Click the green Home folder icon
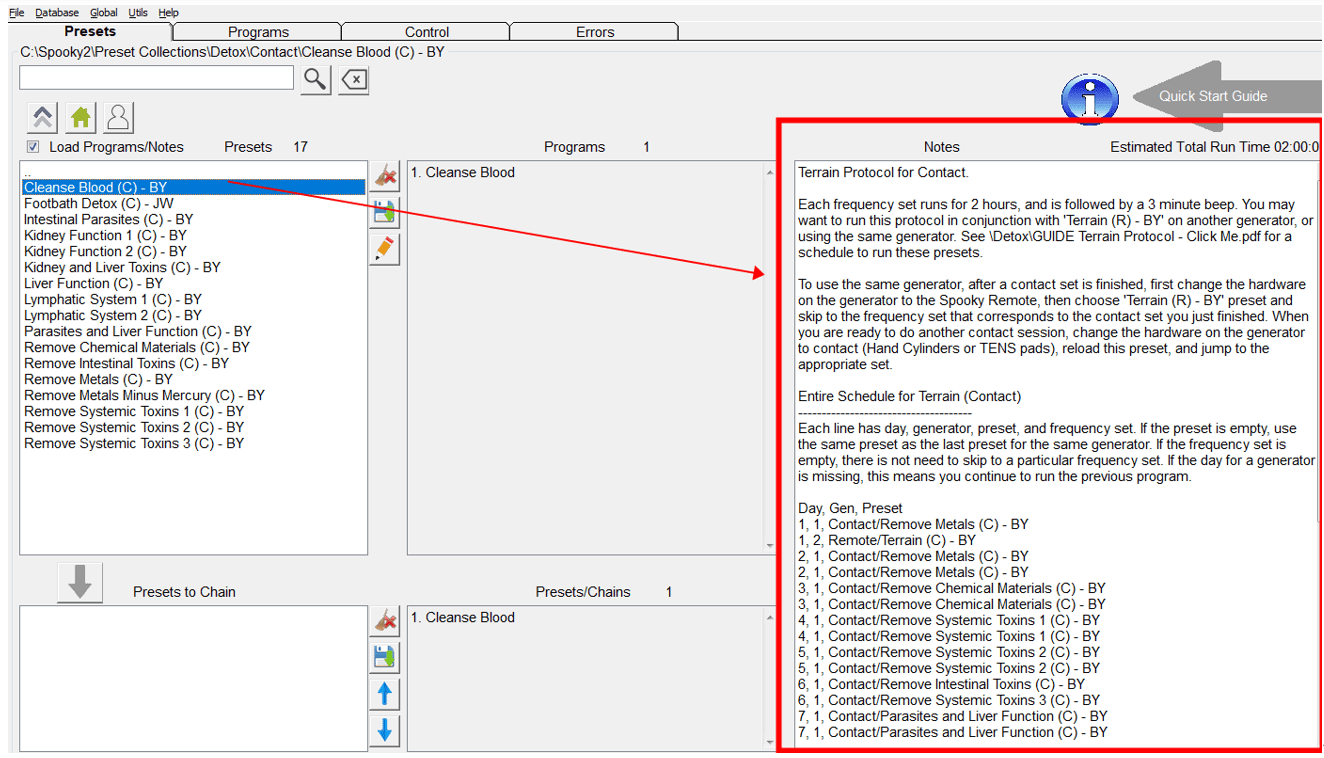This screenshot has height=758, width=1324. click(x=81, y=118)
